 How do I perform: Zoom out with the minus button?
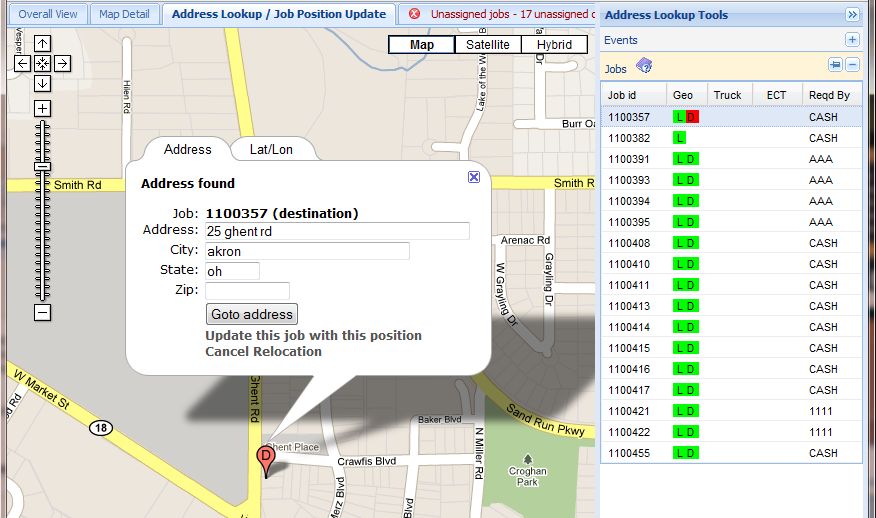[x=42, y=313]
